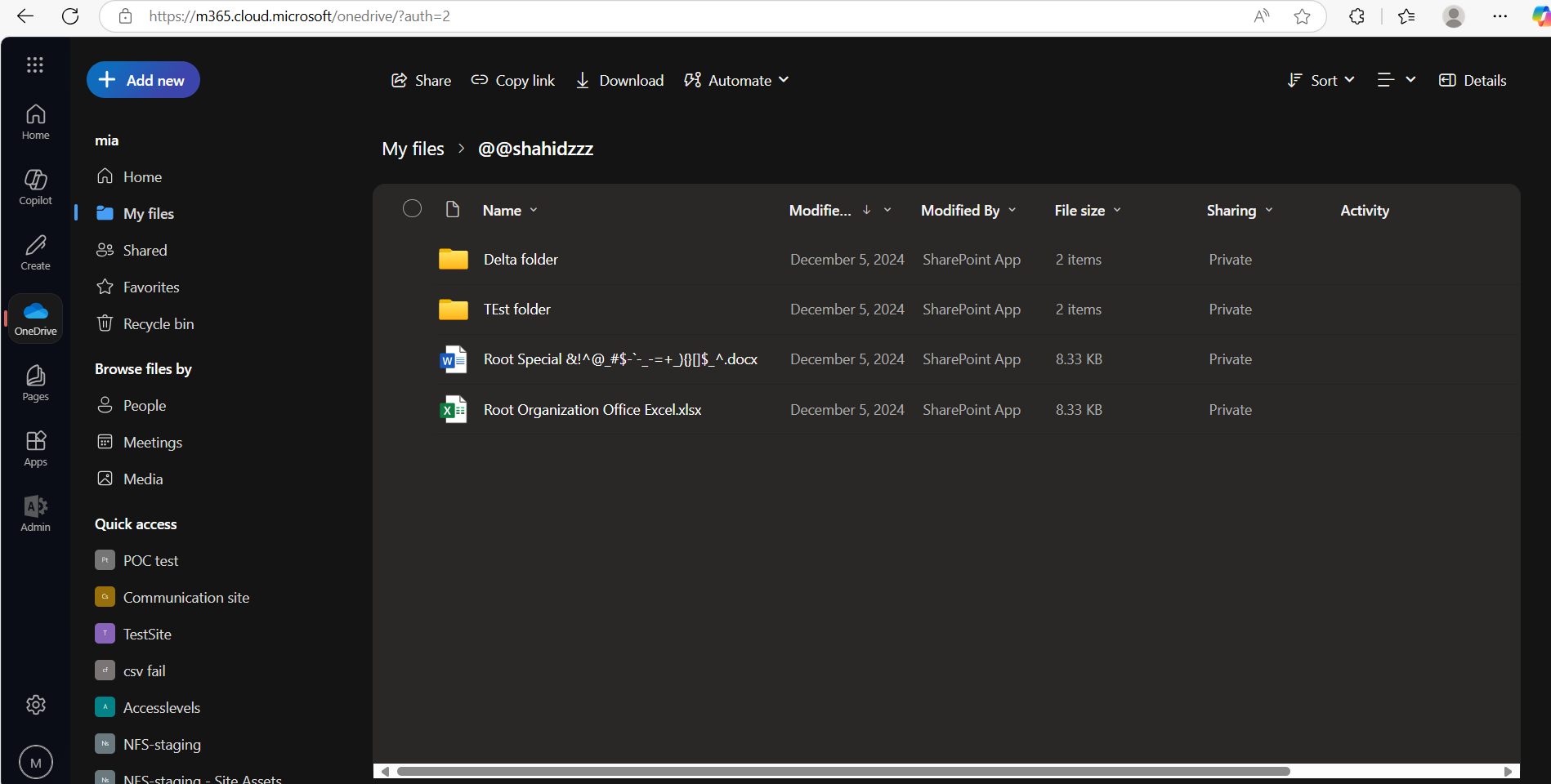Open csv fail quick access site

click(x=145, y=670)
